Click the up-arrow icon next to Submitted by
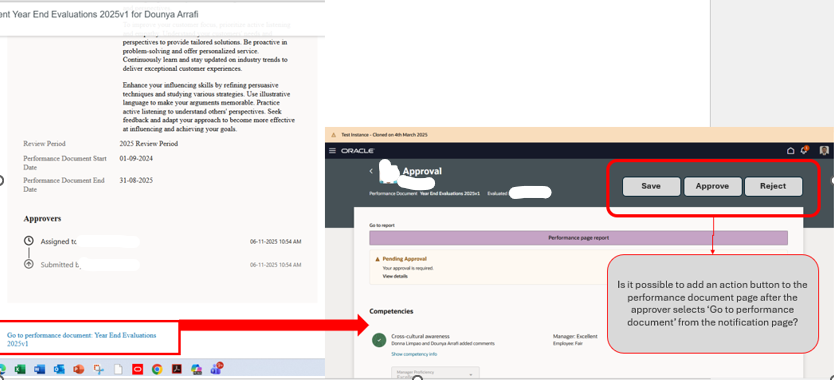The width and height of the screenshot is (834, 380). pyautogui.click(x=29, y=264)
